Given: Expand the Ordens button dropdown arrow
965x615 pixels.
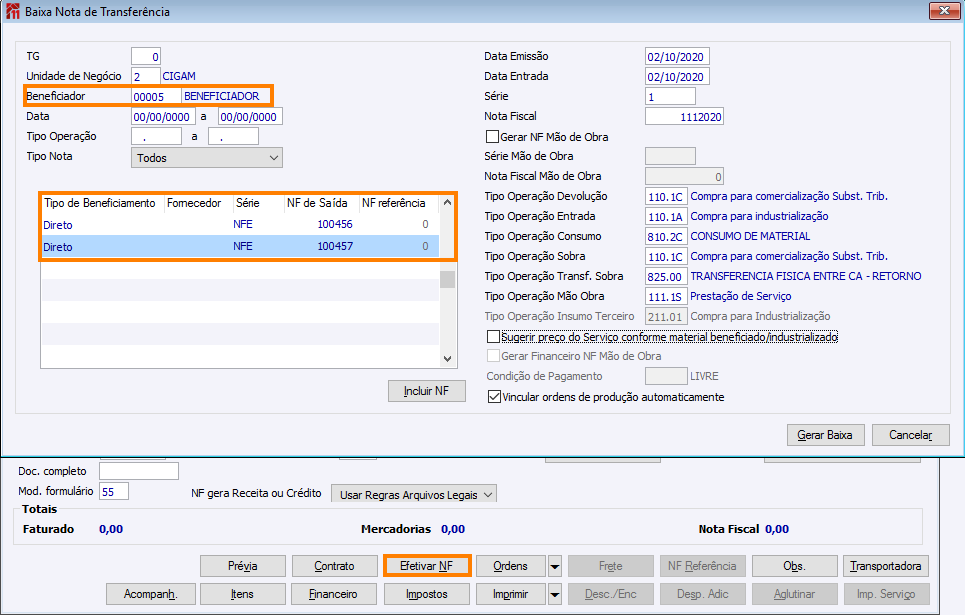Looking at the screenshot, I should click(x=555, y=566).
